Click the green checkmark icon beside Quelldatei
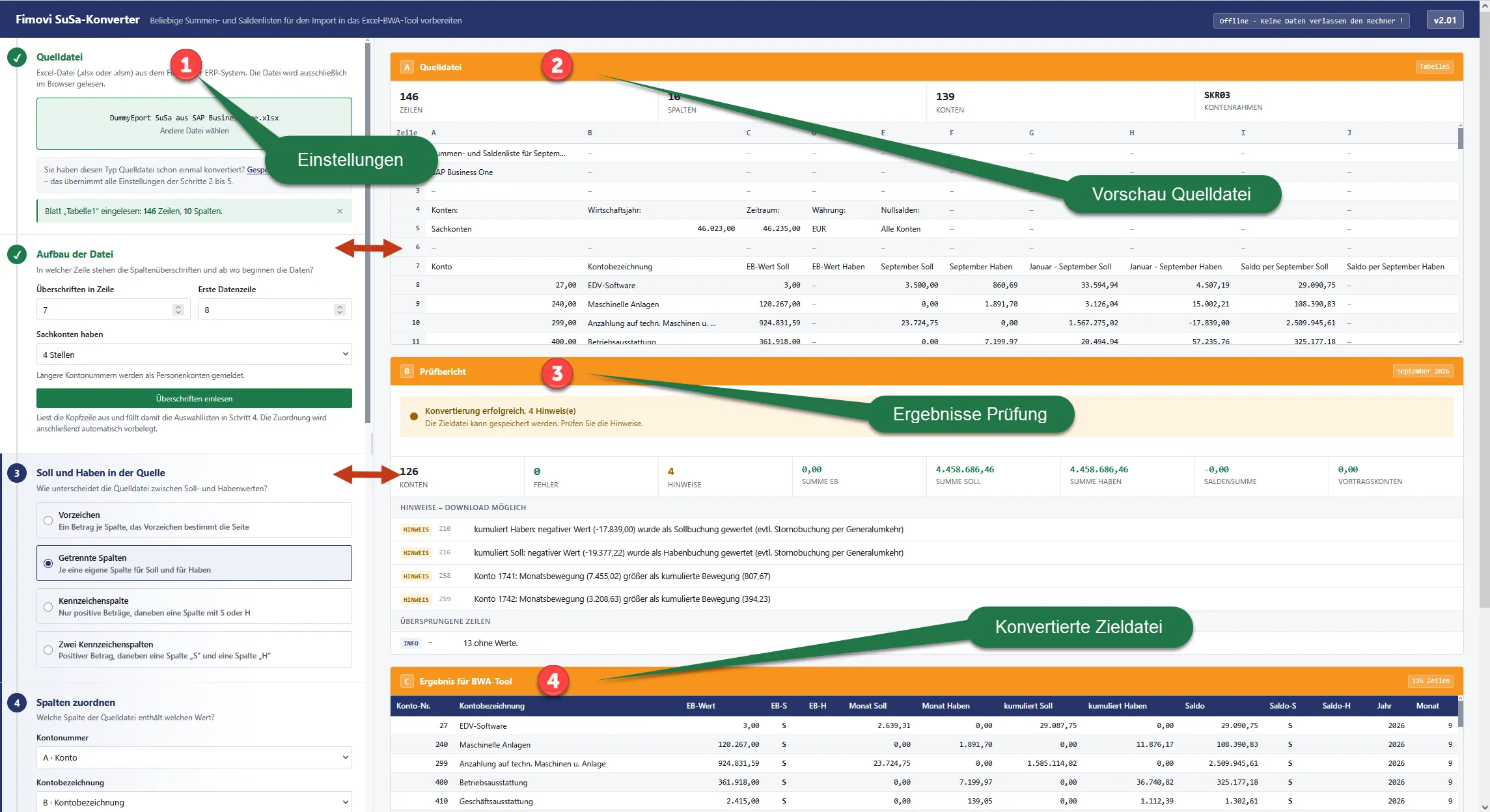The height and width of the screenshot is (812, 1490). click(17, 57)
